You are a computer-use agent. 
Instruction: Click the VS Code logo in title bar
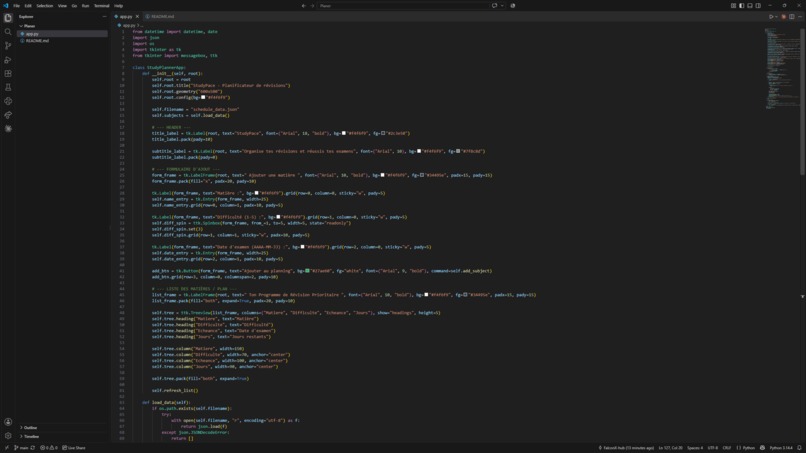[6, 6]
